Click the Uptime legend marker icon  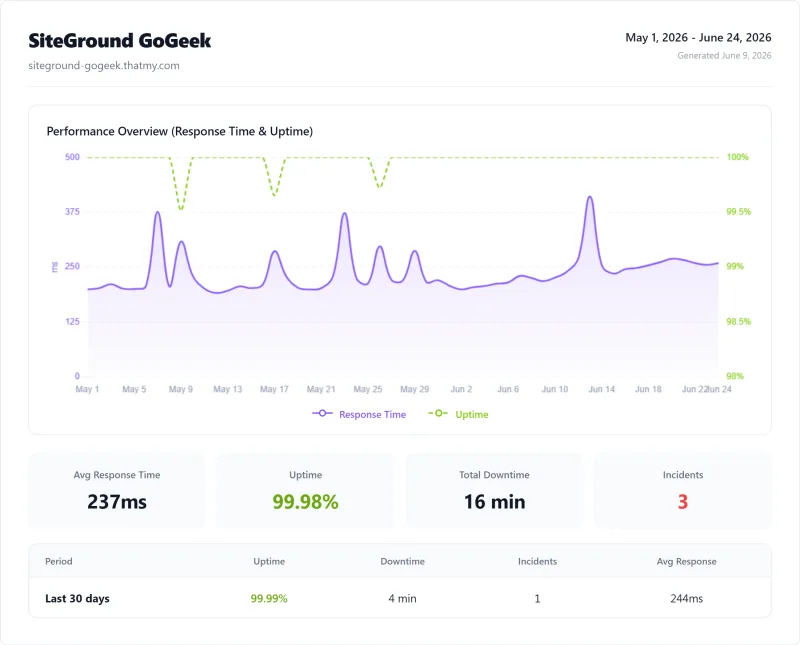point(438,413)
